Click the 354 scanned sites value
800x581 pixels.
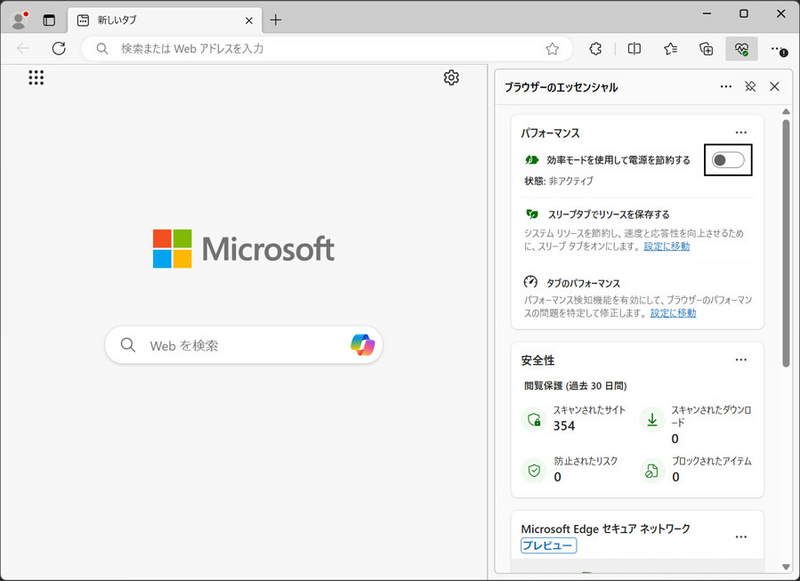click(x=564, y=426)
